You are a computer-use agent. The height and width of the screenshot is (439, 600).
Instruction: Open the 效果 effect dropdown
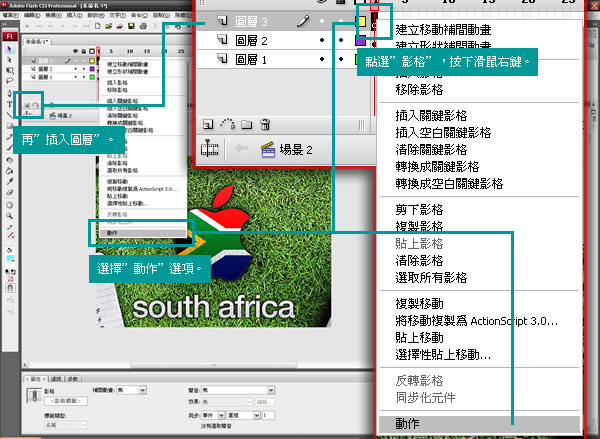pyautogui.click(x=227, y=402)
